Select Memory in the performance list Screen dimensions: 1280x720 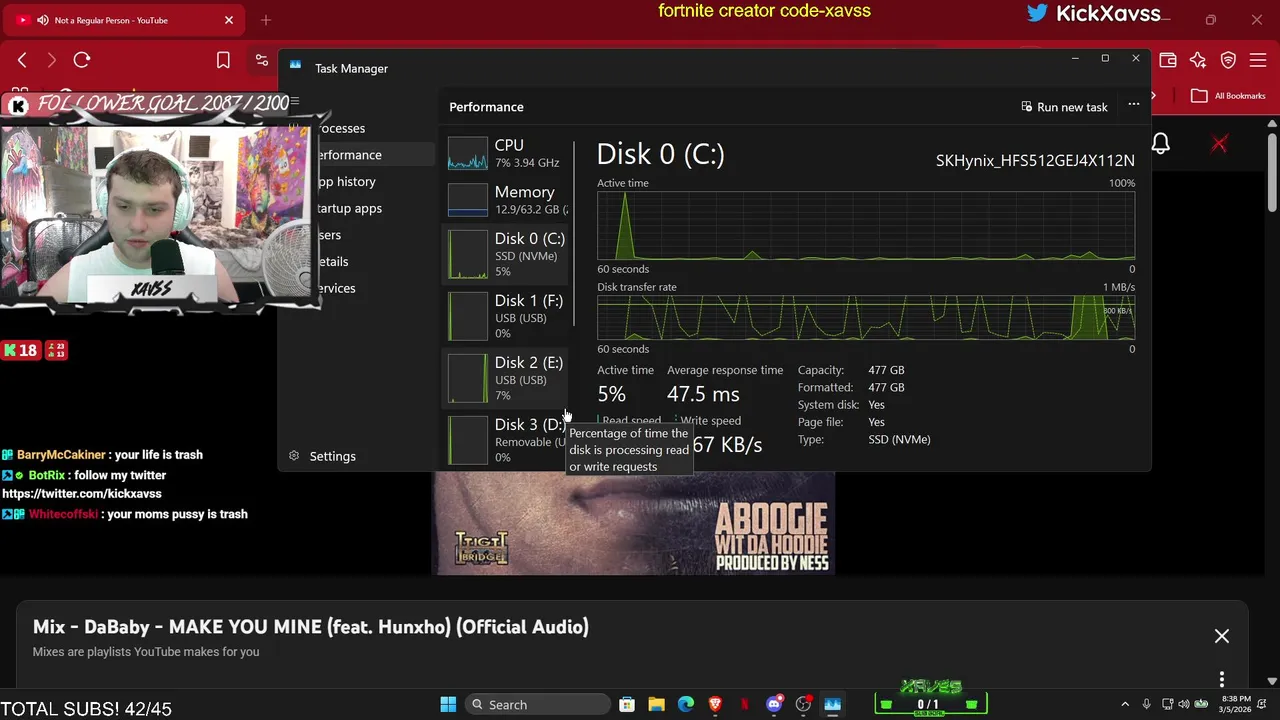coord(507,200)
